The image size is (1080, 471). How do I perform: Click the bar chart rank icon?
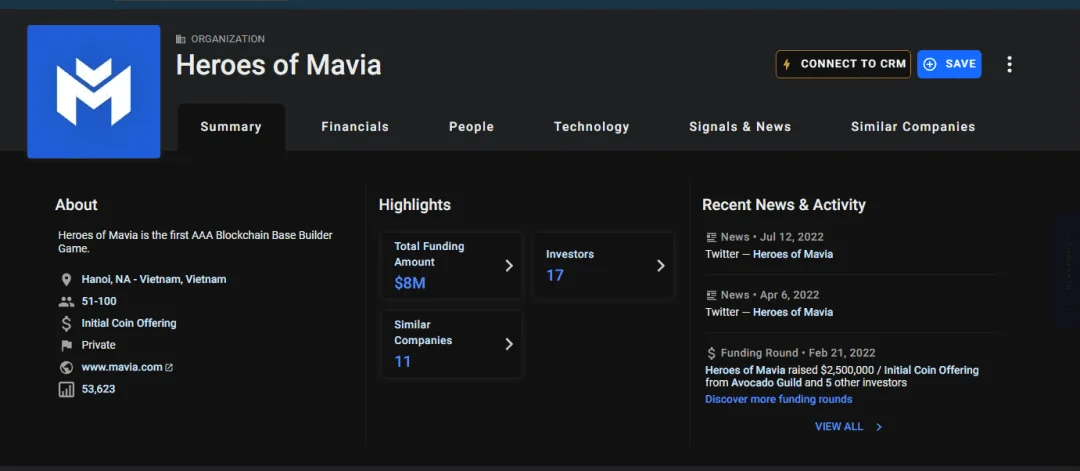pos(66,389)
